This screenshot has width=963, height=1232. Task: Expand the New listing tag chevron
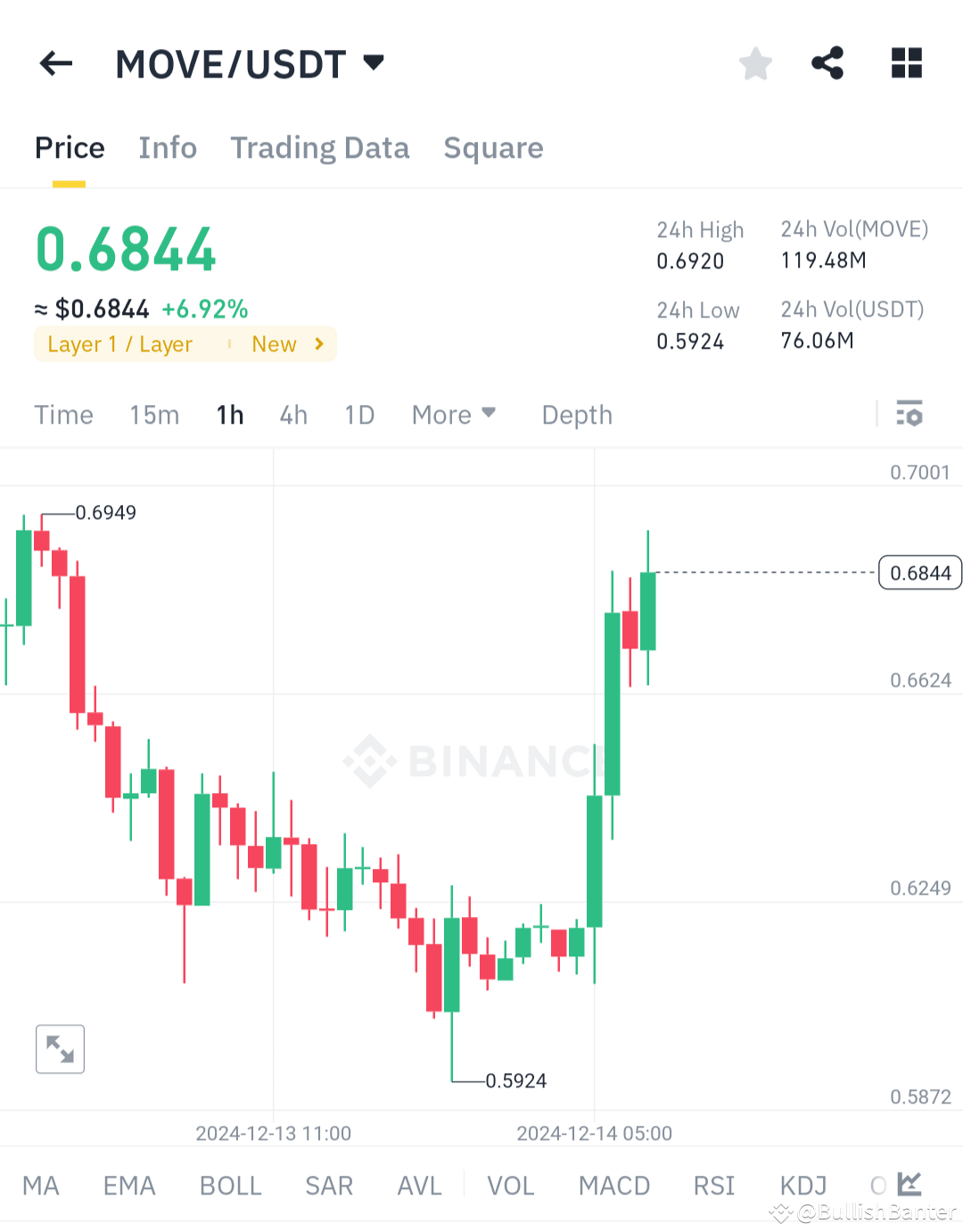tap(318, 343)
